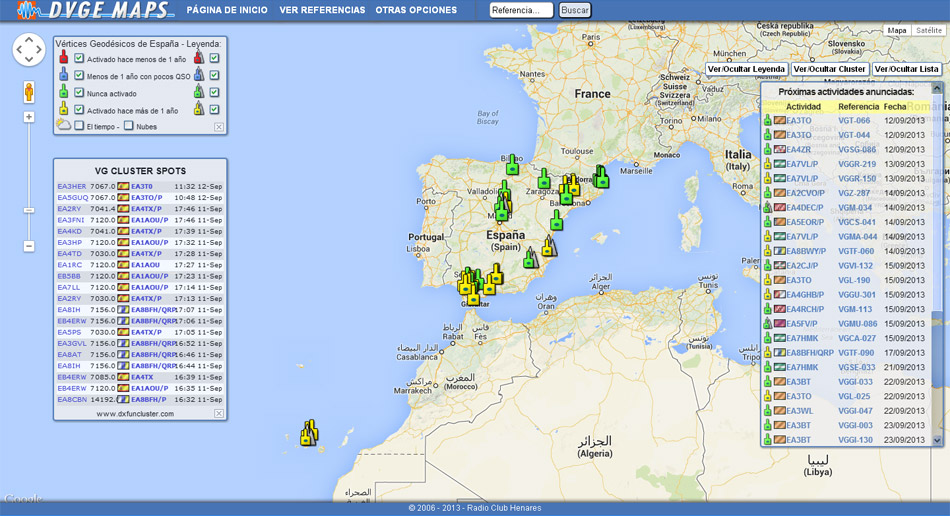Pan the map right with arrow control
The height and width of the screenshot is (516, 950).
point(39,50)
